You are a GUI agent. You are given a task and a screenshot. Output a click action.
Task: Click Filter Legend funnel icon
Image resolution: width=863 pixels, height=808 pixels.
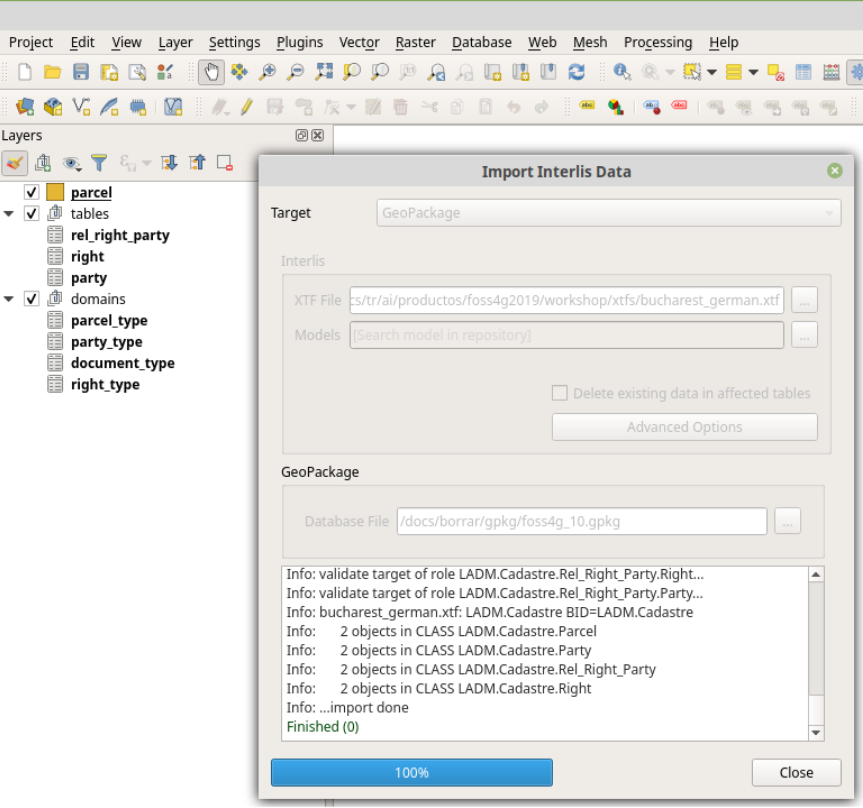tap(99, 163)
